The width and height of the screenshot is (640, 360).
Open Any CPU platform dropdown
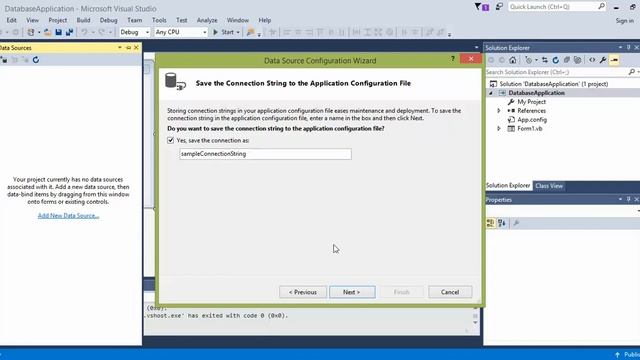click(204, 32)
